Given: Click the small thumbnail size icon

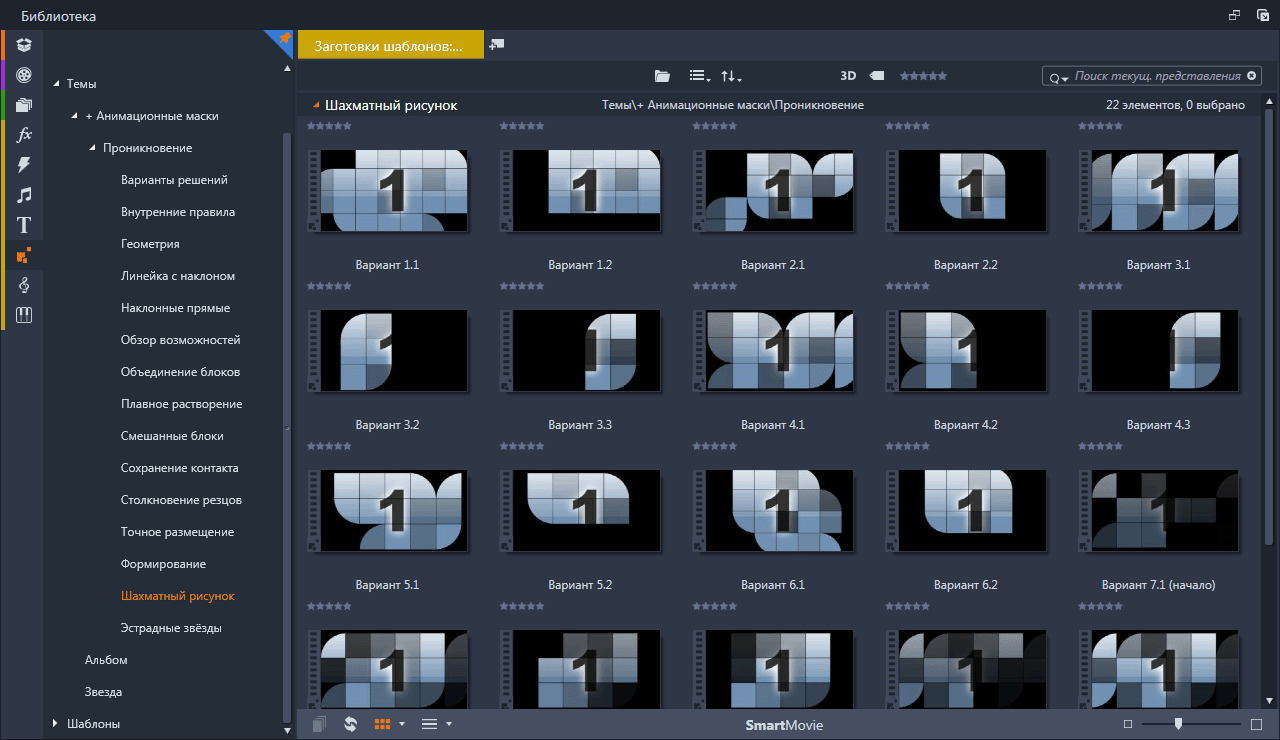Looking at the screenshot, I should click(1128, 724).
